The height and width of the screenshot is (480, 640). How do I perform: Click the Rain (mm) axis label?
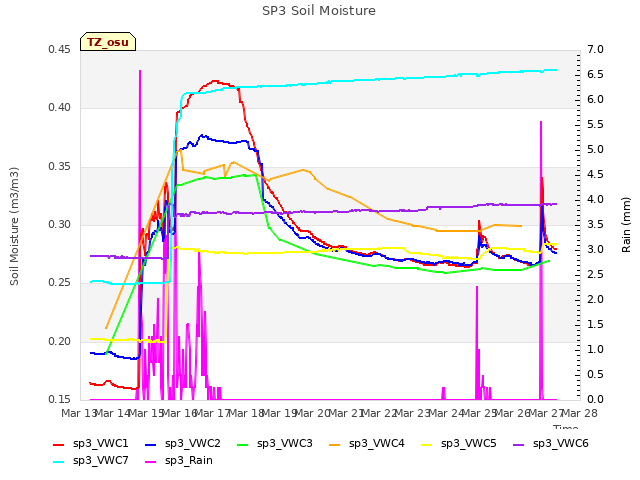click(626, 225)
